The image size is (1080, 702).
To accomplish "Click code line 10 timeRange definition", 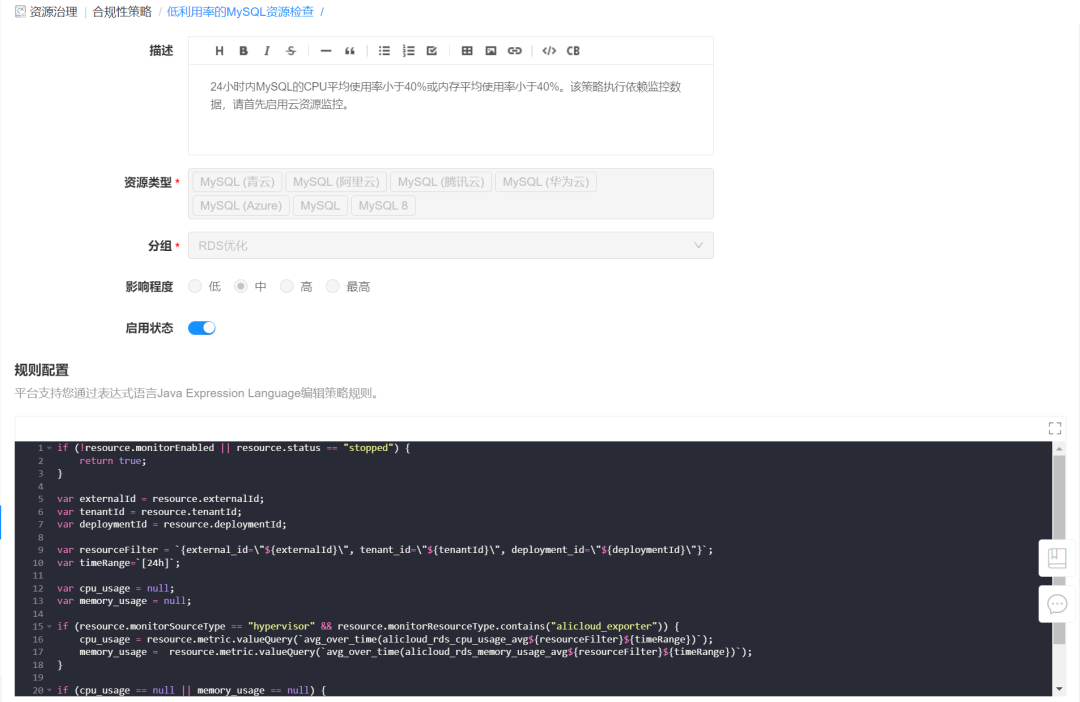I will click(x=118, y=563).
